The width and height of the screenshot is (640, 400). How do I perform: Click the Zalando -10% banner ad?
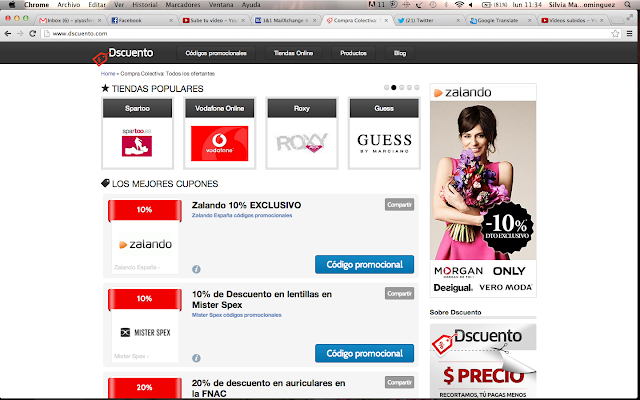(x=483, y=190)
